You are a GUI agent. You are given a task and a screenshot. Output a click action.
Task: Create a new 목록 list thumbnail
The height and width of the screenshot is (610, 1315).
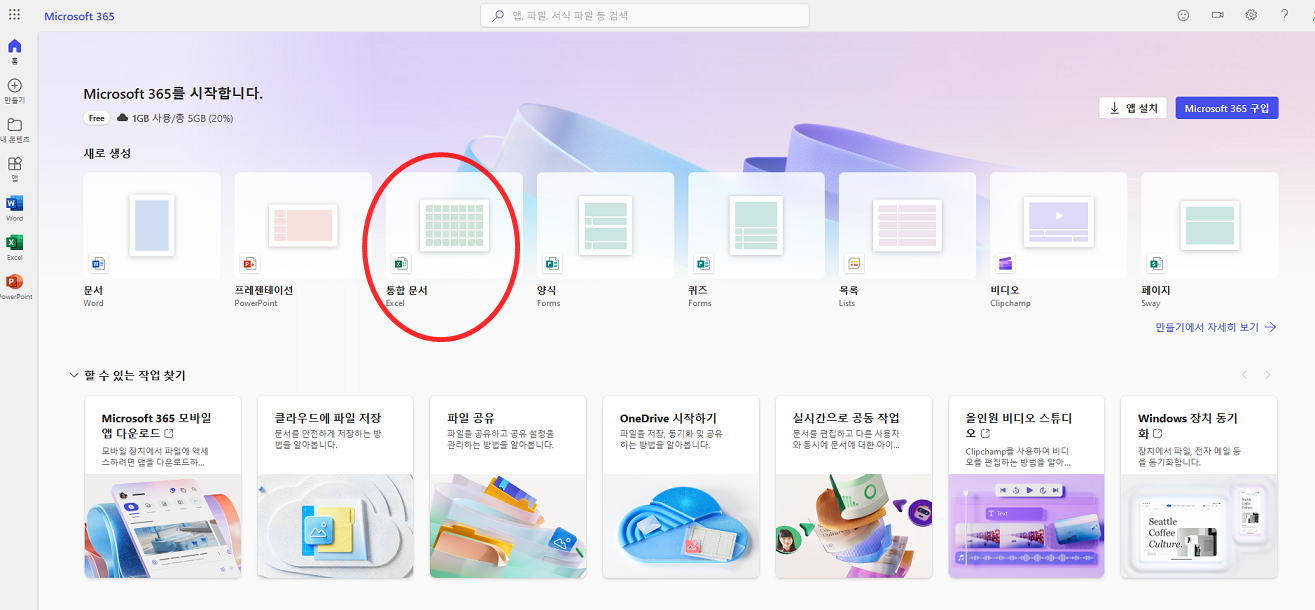click(907, 225)
